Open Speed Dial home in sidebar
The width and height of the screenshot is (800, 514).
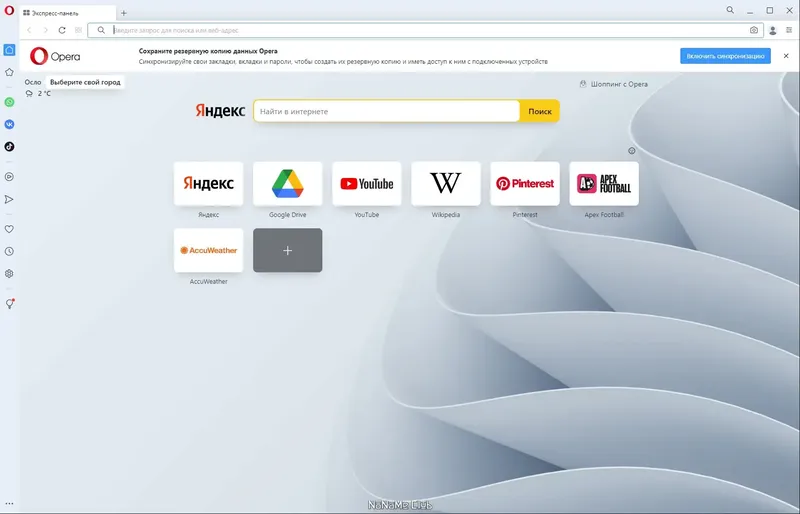coord(9,50)
